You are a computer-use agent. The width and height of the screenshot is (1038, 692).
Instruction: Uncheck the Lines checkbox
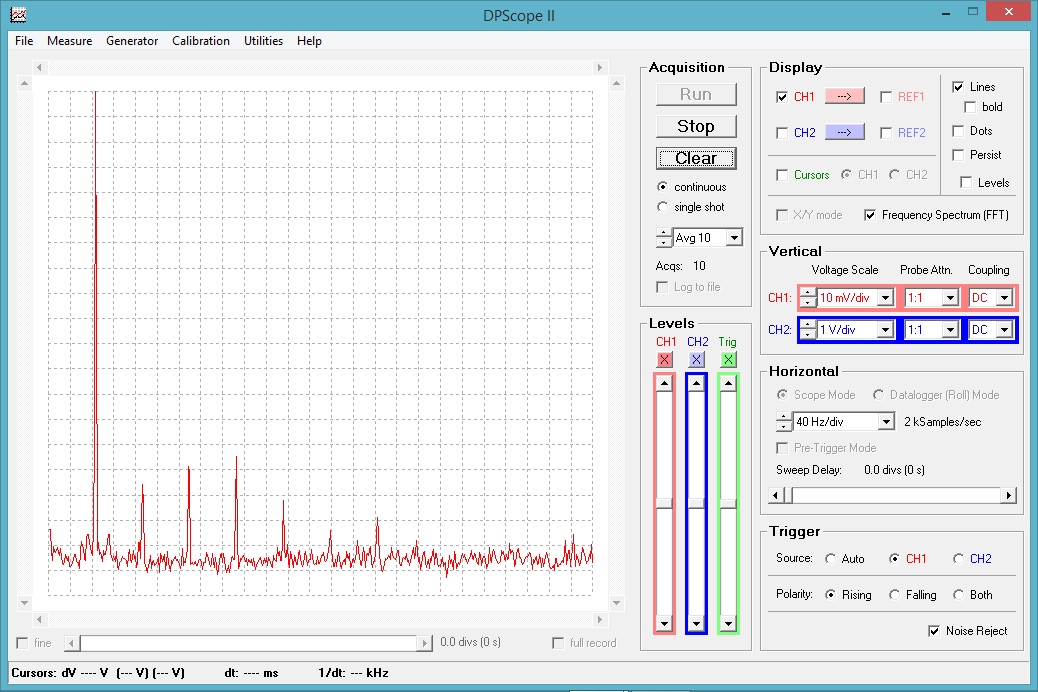(x=958, y=87)
